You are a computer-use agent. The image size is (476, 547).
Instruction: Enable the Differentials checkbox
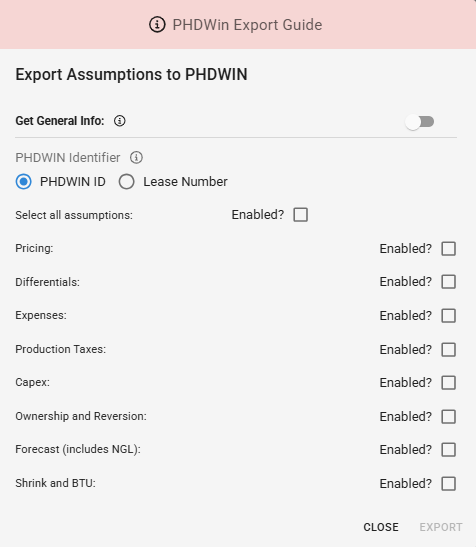tap(448, 282)
